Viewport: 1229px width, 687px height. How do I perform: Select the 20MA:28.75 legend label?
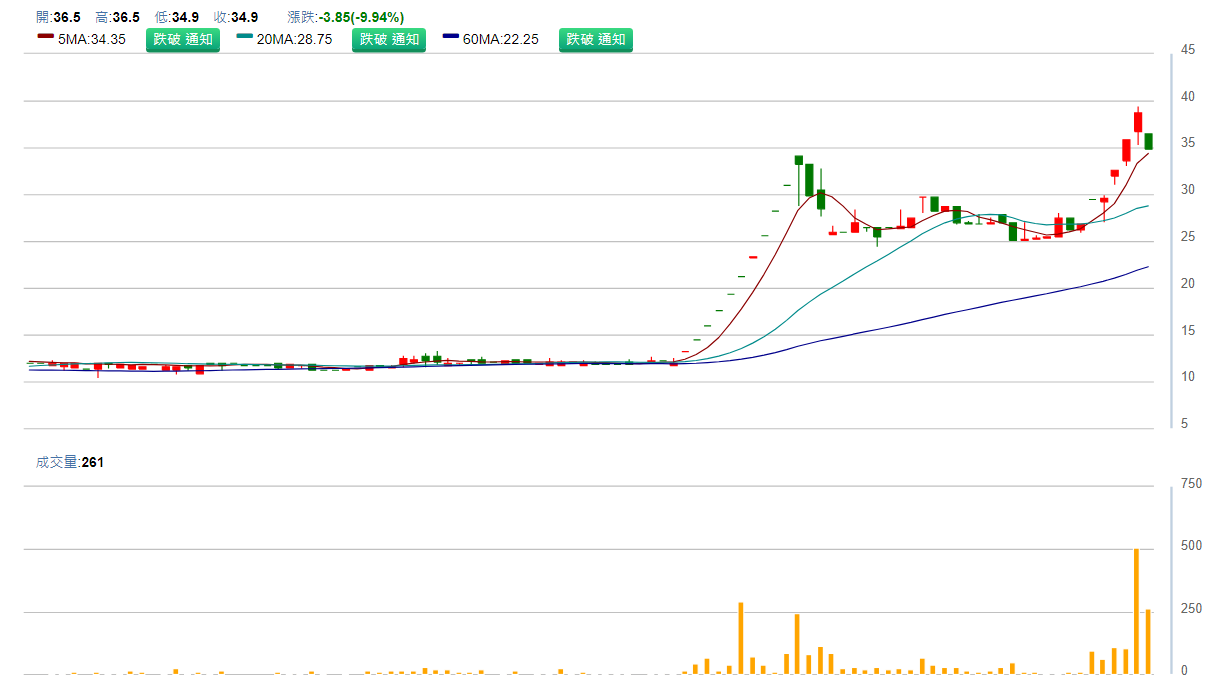295,40
